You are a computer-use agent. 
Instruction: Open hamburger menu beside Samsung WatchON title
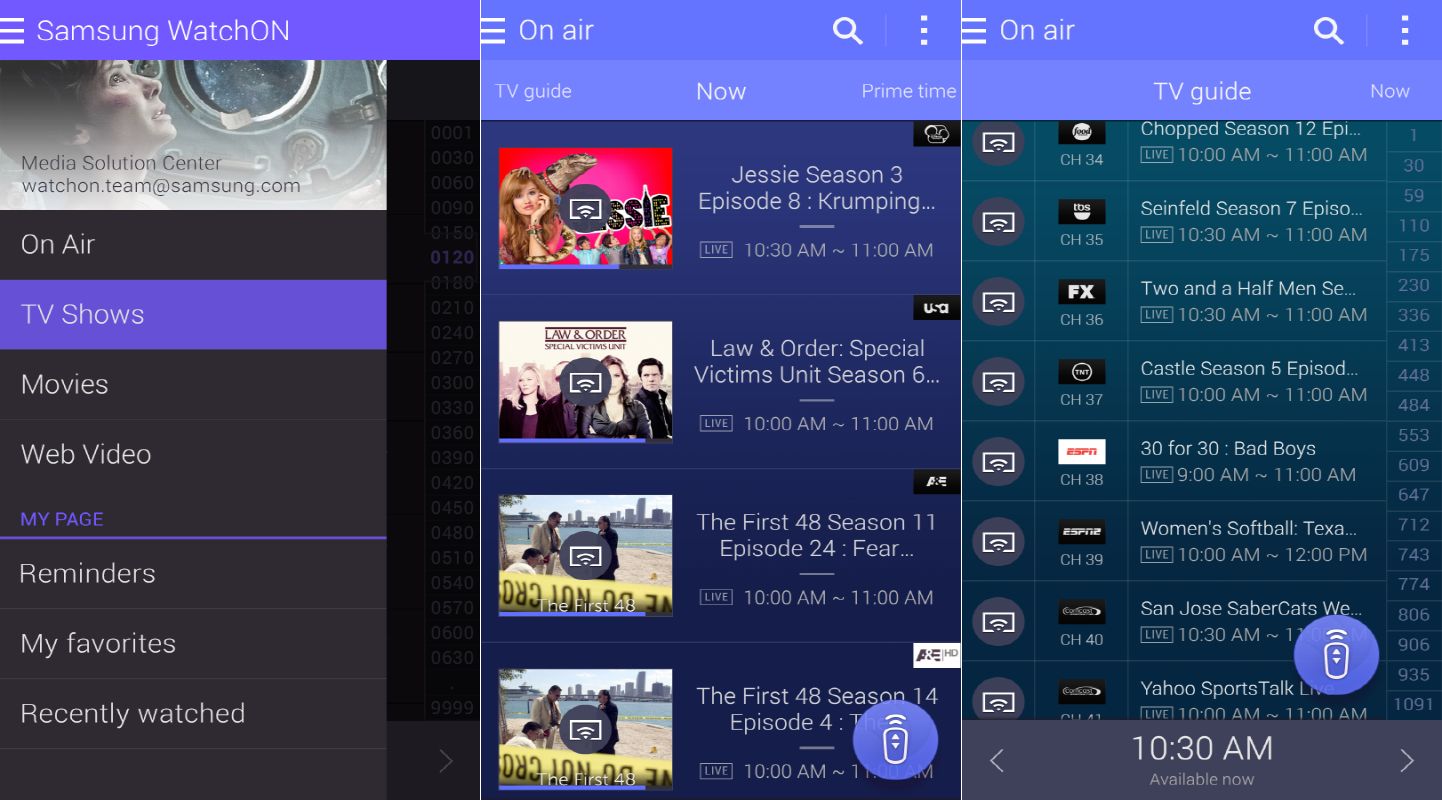(13, 31)
